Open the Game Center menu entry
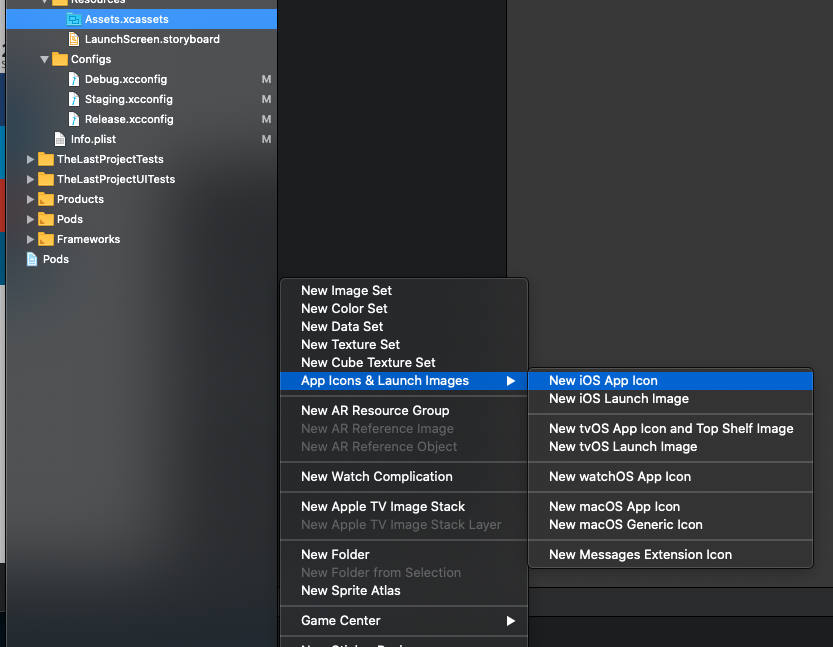Viewport: 833px width, 647px height. point(404,621)
